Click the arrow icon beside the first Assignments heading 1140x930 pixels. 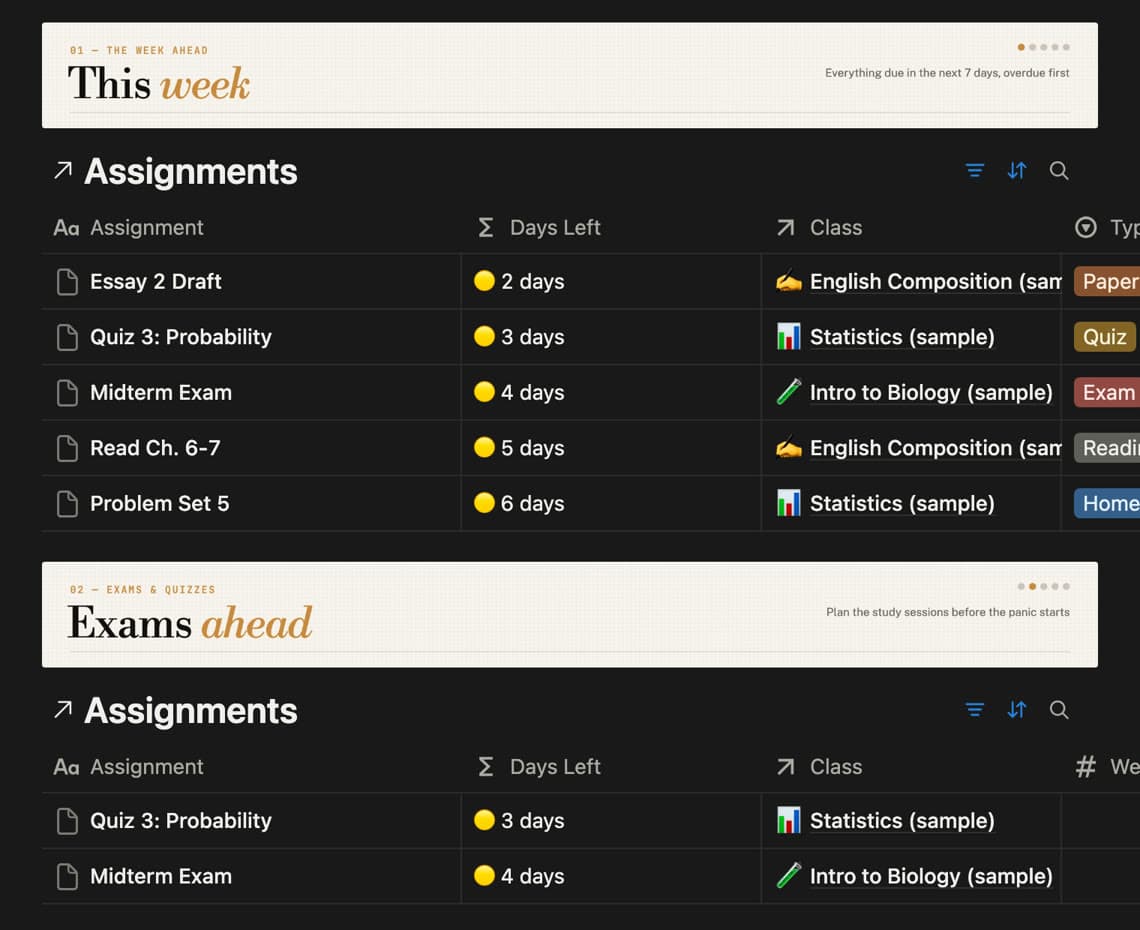[63, 170]
